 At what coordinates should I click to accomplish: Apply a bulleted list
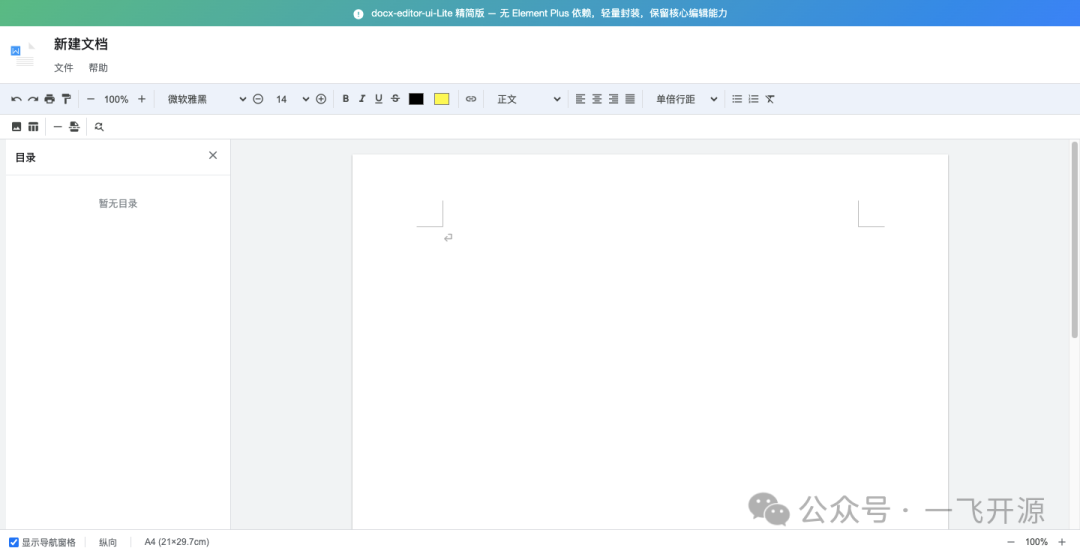(737, 99)
